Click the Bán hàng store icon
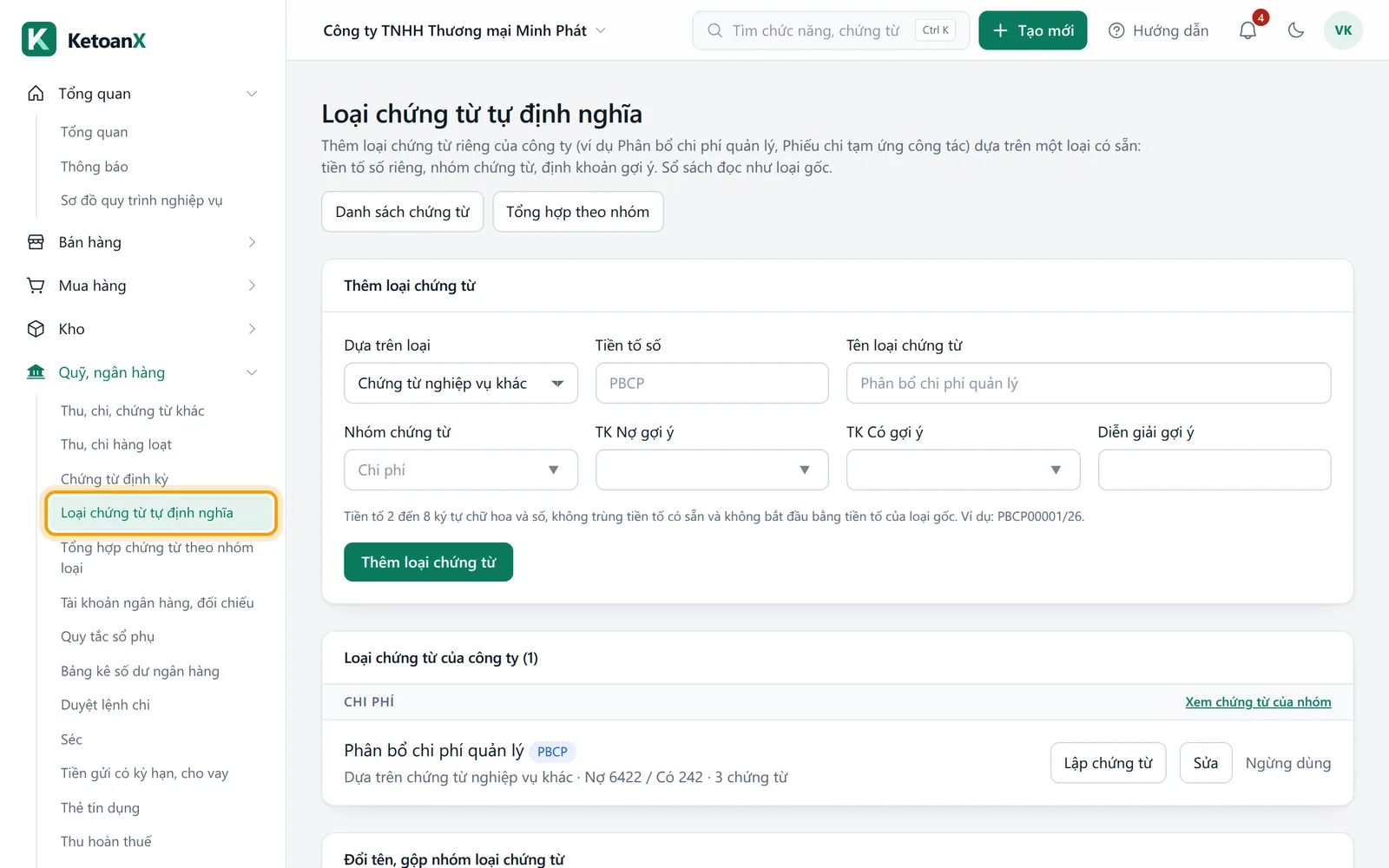The image size is (1389, 868). pyautogui.click(x=36, y=242)
